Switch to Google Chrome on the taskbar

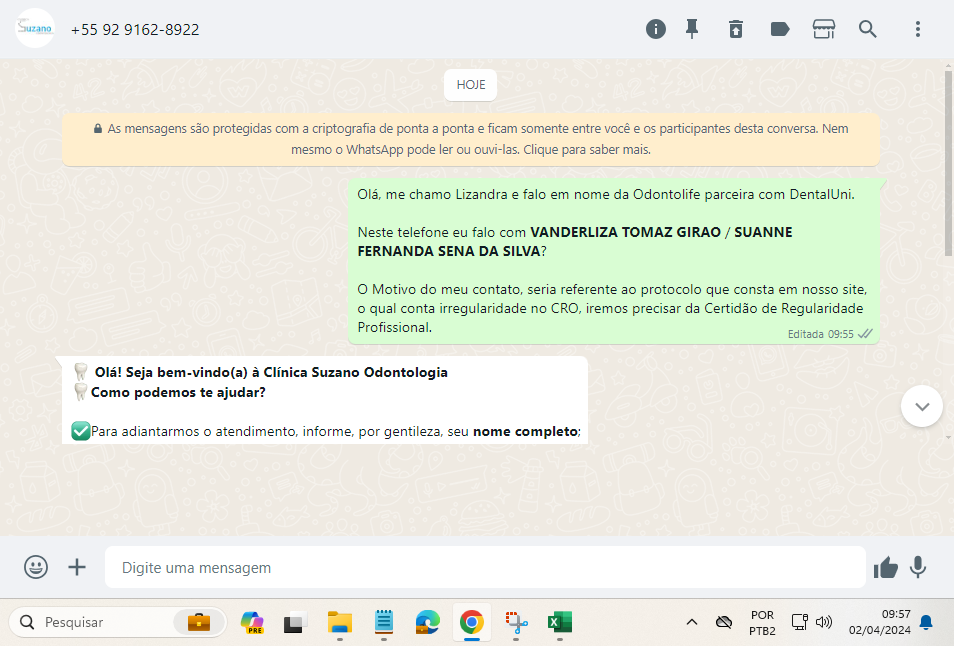coord(472,622)
